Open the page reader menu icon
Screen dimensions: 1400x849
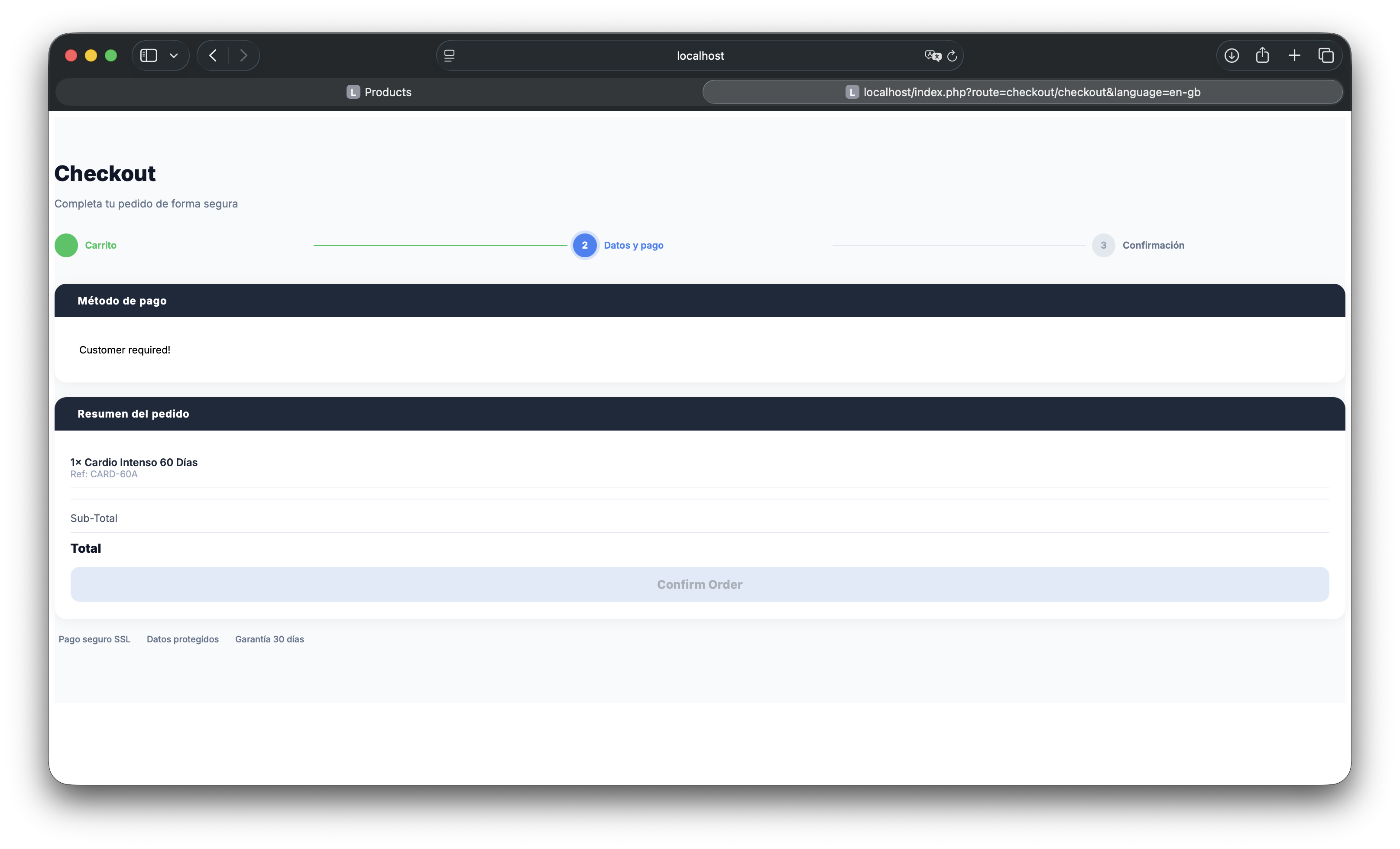point(450,55)
